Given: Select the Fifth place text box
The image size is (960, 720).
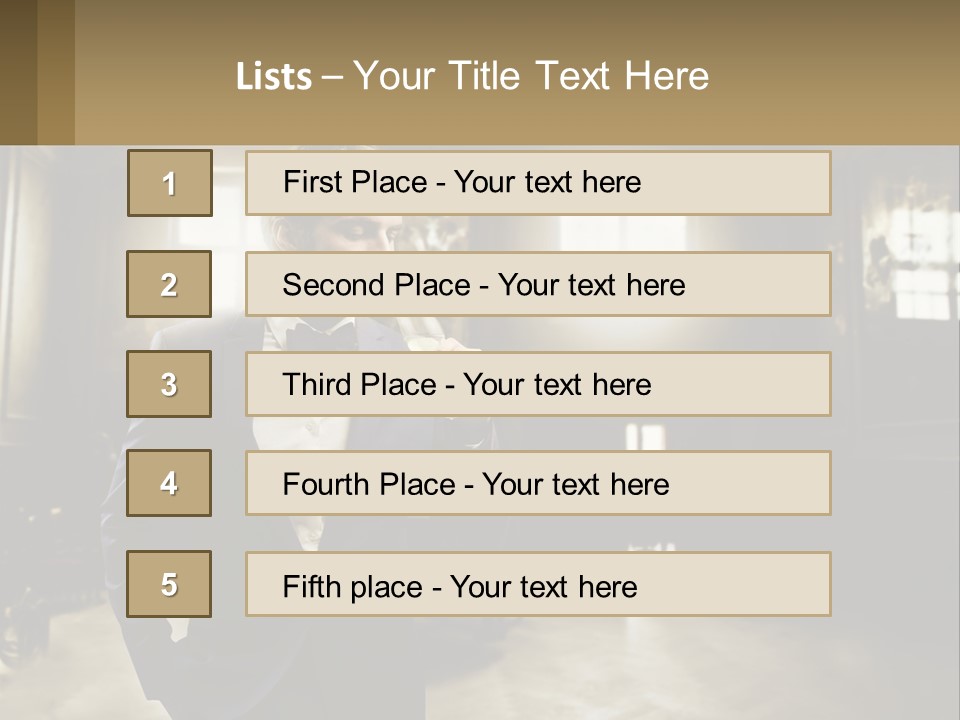Looking at the screenshot, I should coord(538,584).
